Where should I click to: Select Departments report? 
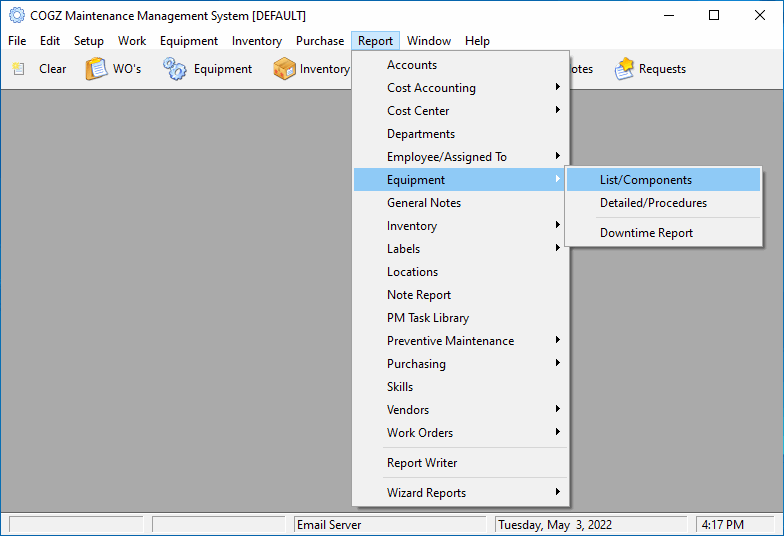460,134
